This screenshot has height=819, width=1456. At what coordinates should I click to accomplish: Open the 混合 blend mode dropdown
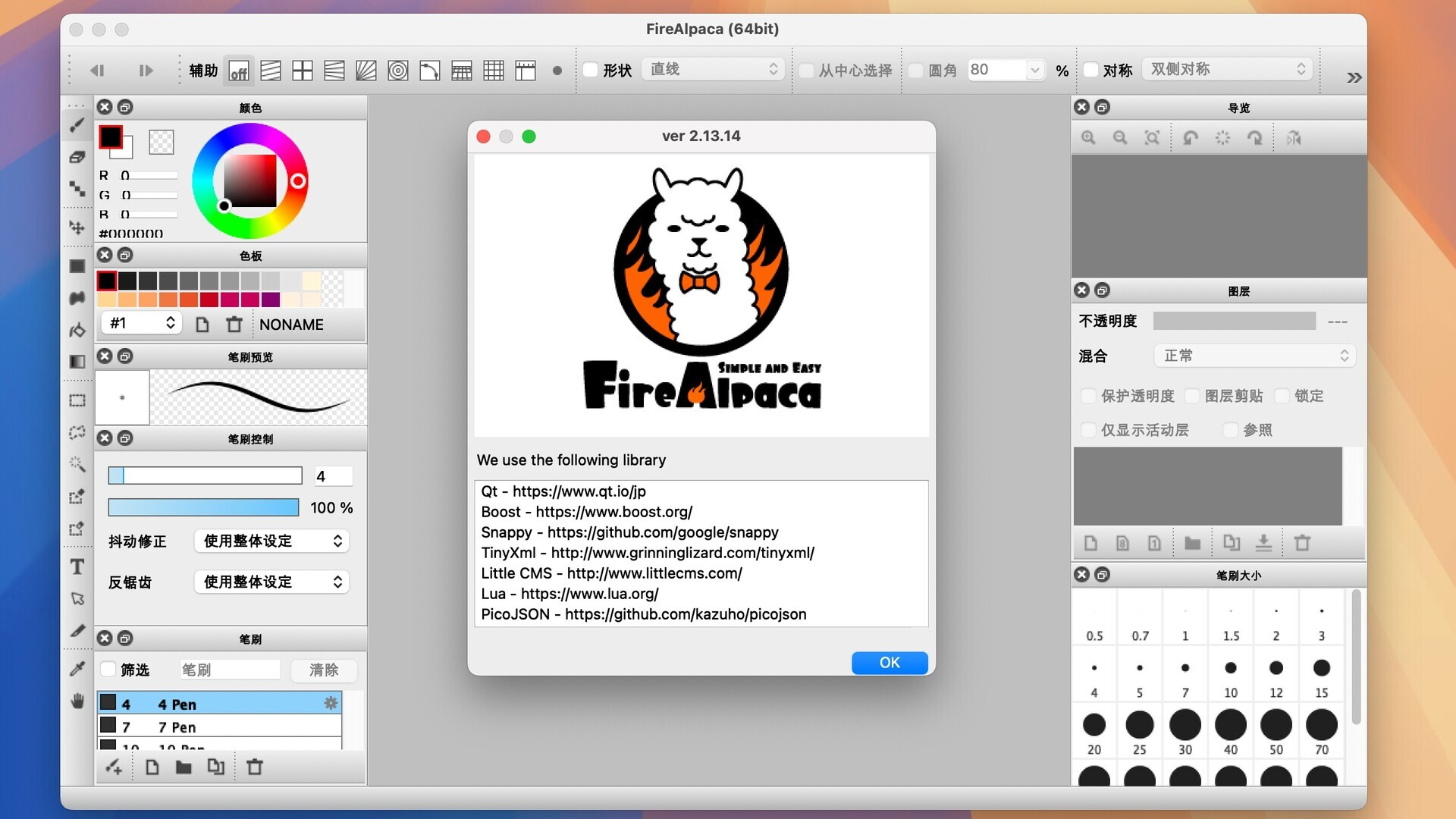click(x=1255, y=356)
